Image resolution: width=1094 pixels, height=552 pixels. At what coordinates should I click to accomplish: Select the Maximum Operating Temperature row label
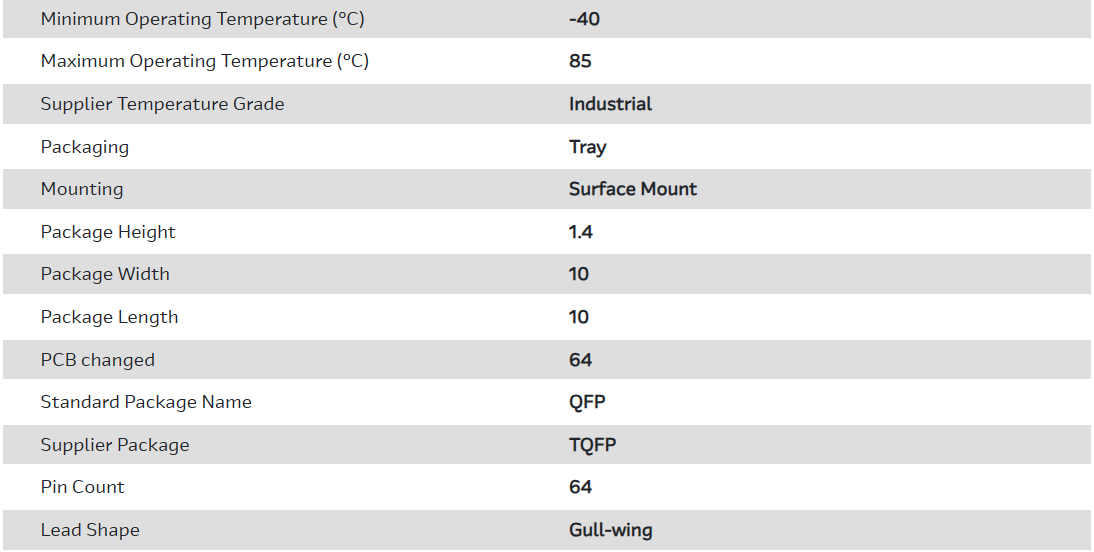(204, 61)
